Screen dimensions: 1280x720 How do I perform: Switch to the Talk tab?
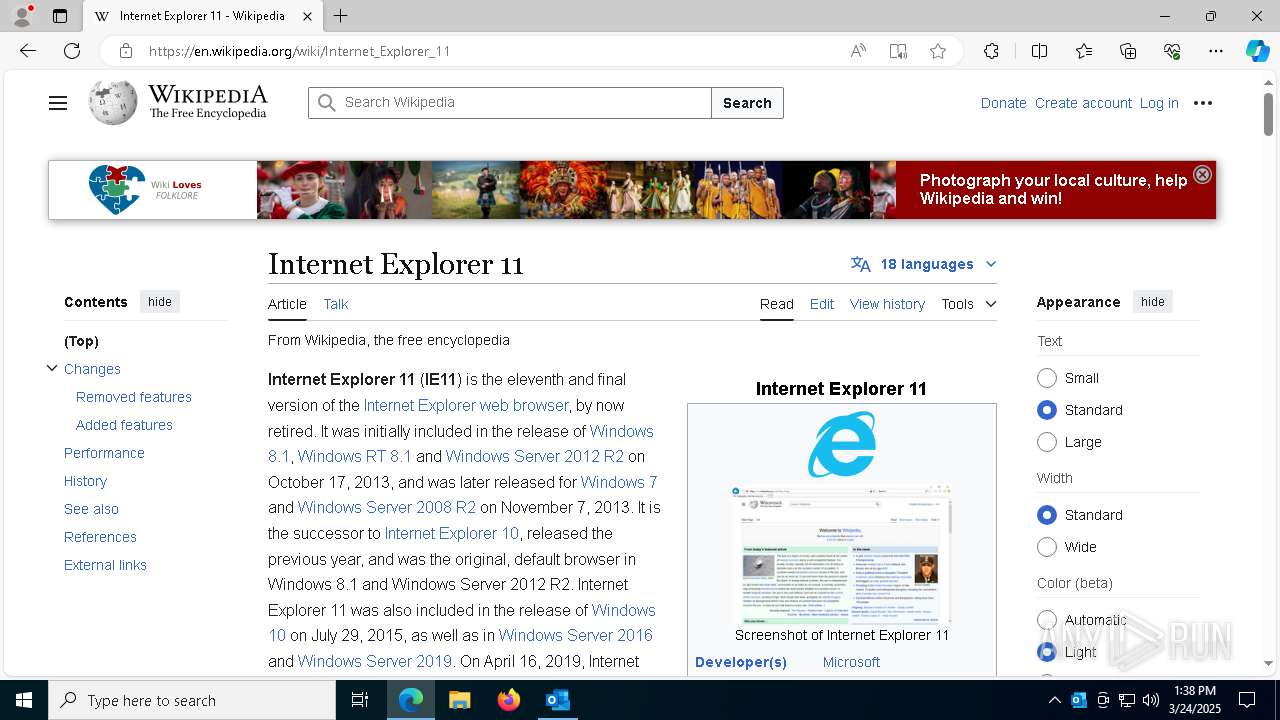point(336,304)
